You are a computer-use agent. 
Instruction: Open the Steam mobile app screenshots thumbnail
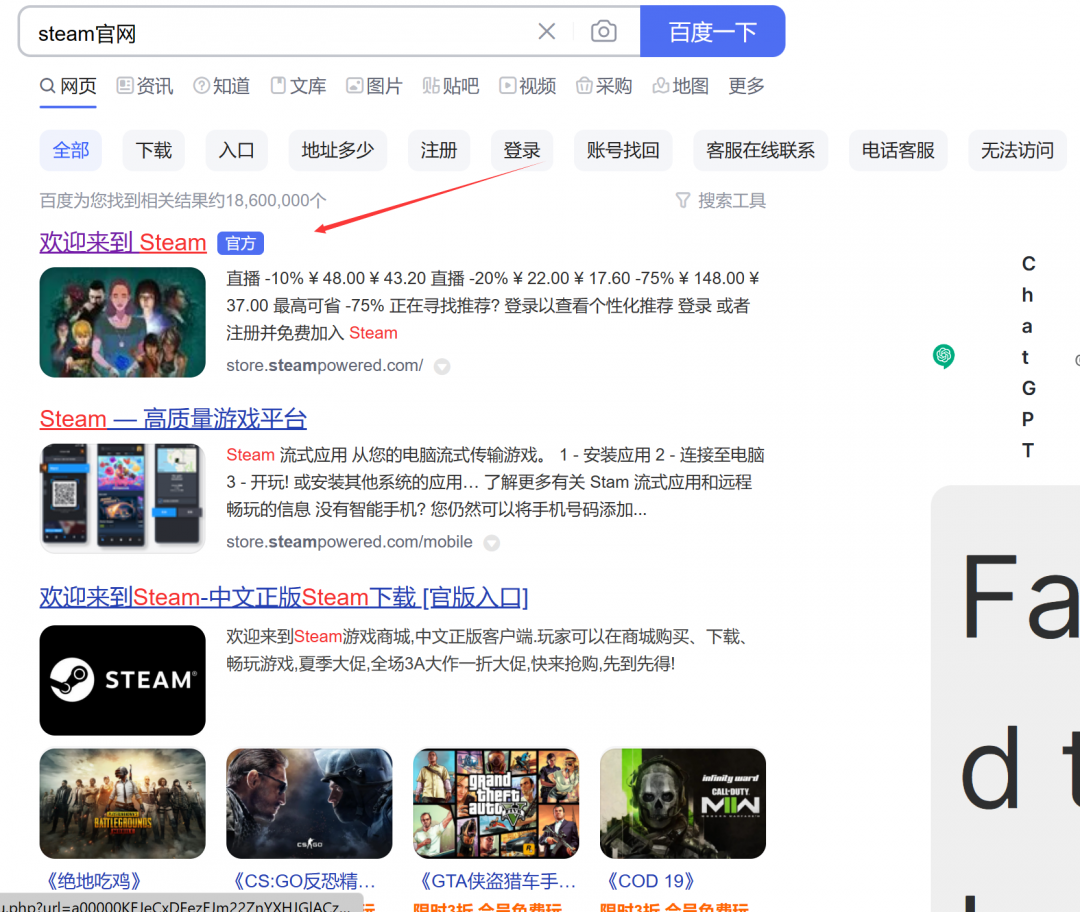[x=123, y=498]
